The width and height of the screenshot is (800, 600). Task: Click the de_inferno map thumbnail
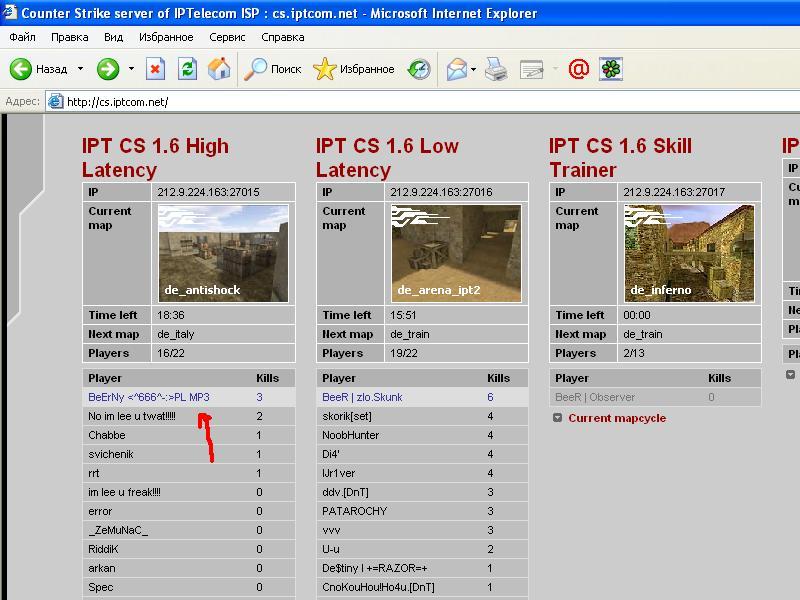pyautogui.click(x=689, y=254)
